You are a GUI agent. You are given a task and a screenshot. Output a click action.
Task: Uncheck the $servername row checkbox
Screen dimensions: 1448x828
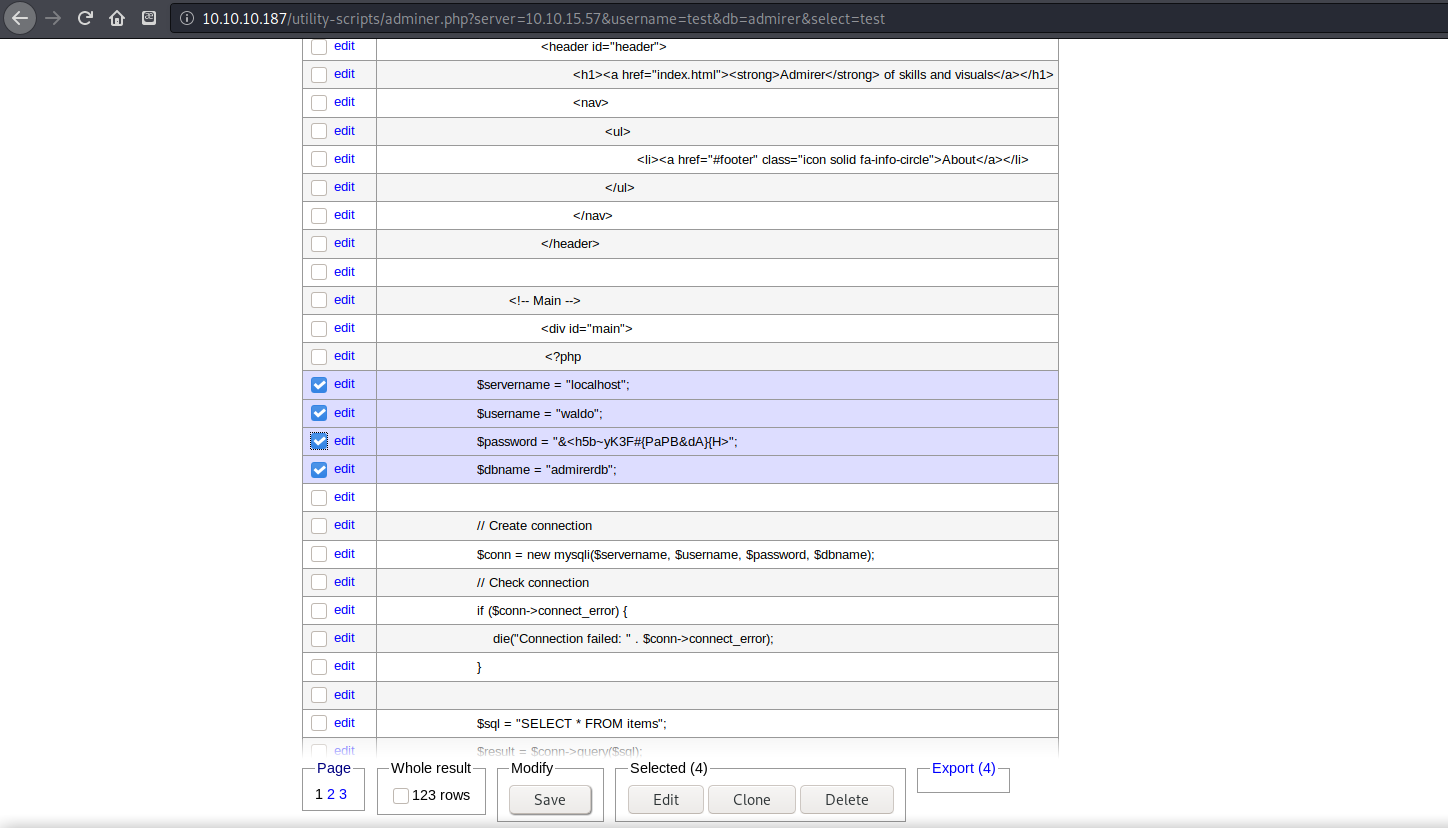point(319,385)
